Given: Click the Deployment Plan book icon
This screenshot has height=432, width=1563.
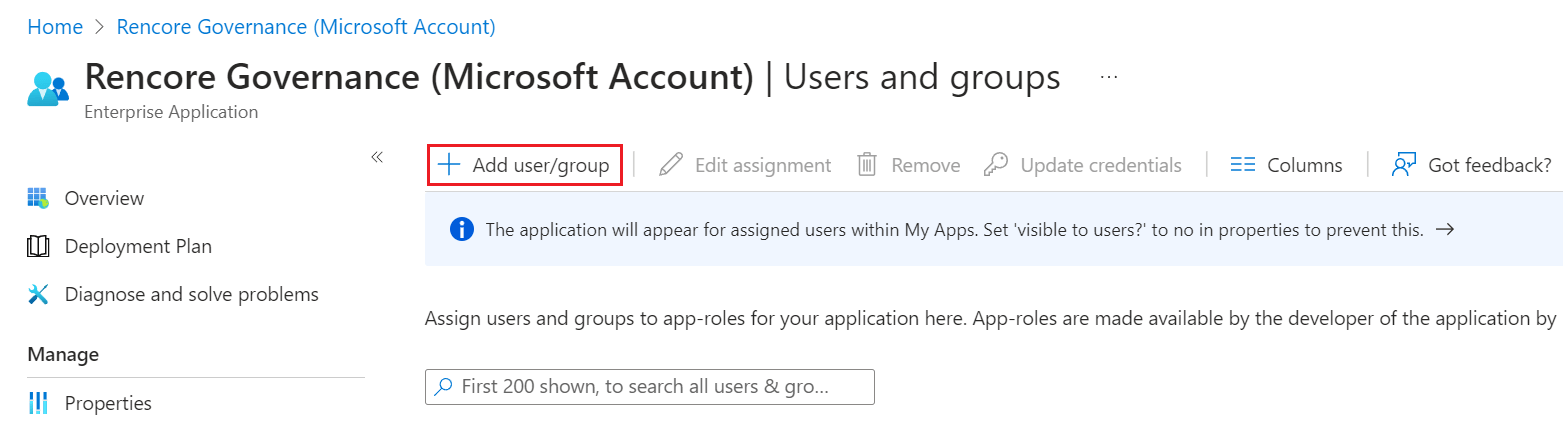Looking at the screenshot, I should [x=38, y=246].
